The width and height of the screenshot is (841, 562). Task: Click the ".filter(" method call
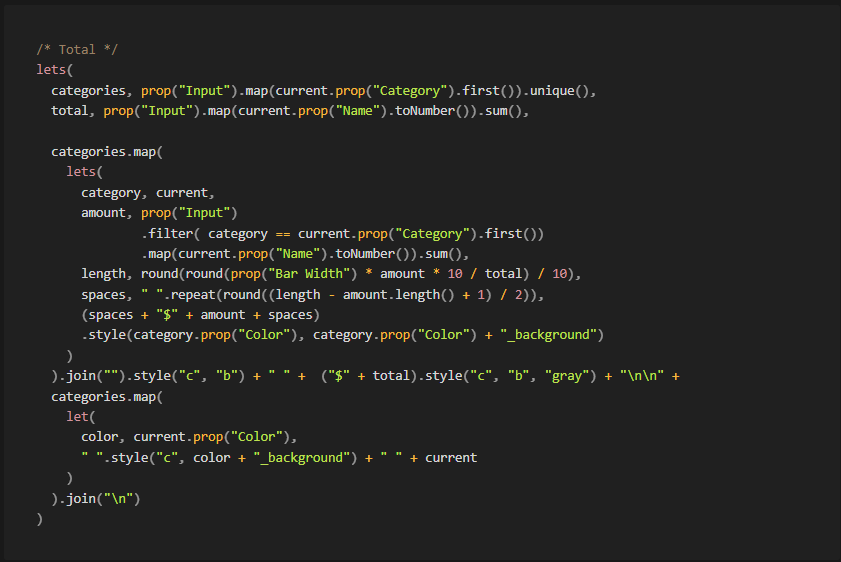tap(171, 234)
